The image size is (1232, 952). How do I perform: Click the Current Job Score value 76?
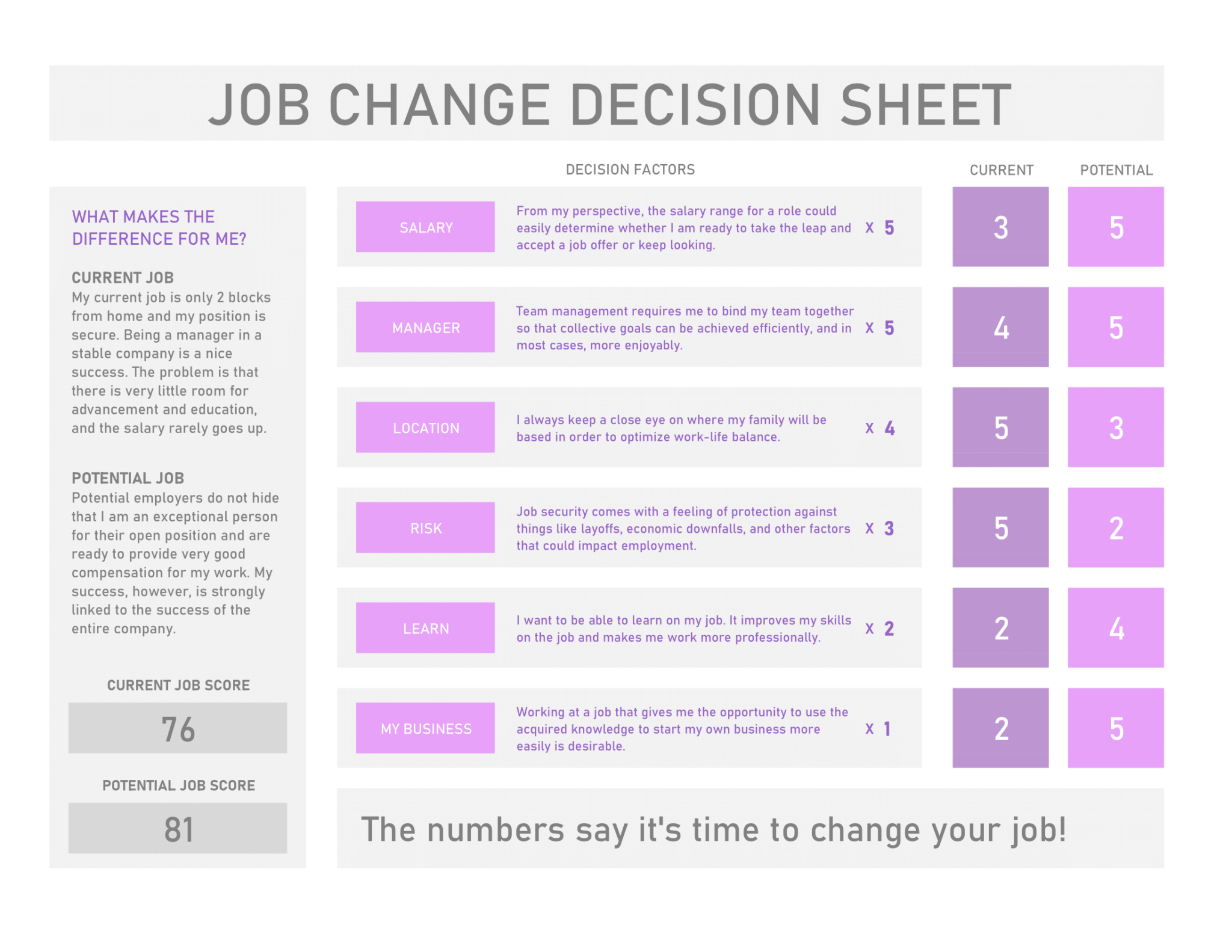click(177, 728)
